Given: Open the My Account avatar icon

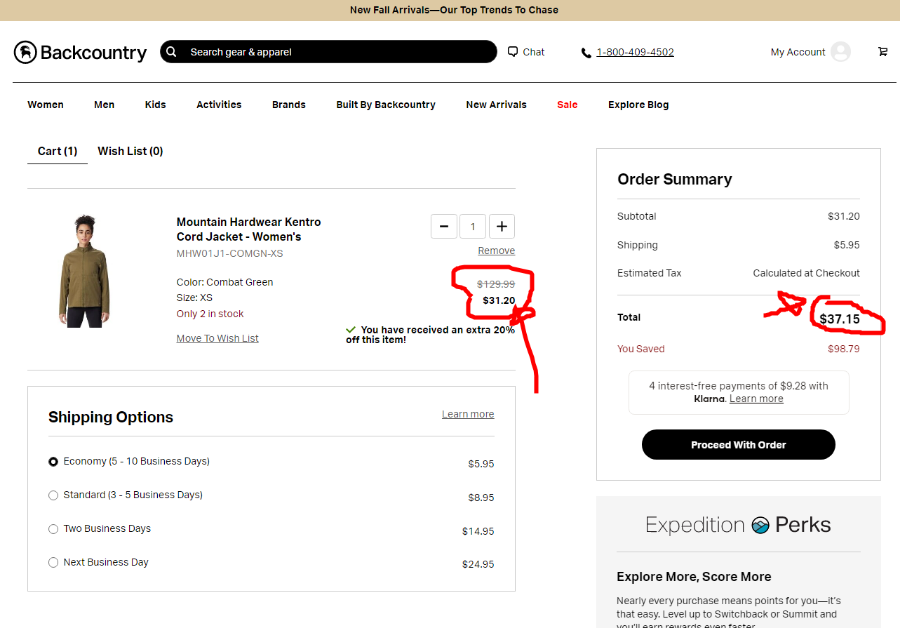Looking at the screenshot, I should pyautogui.click(x=840, y=52).
